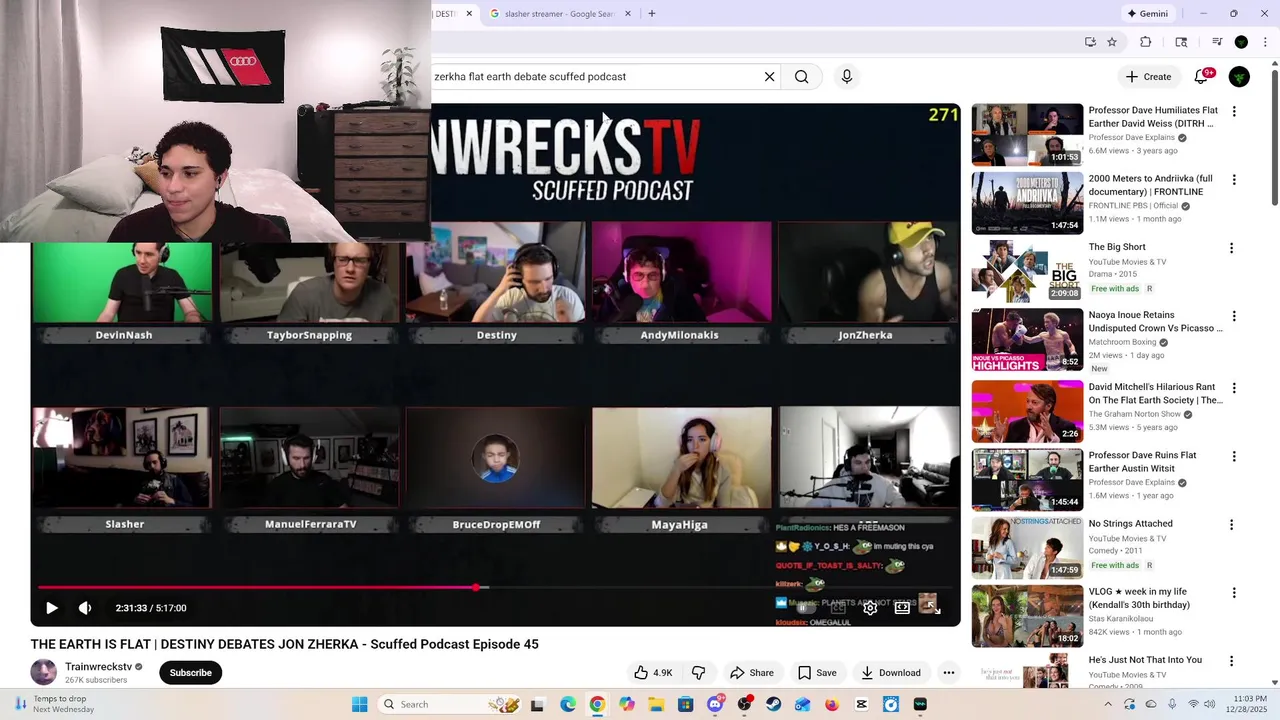Open YouTube notifications bell
Screen dimensions: 1280x720
tap(1201, 76)
